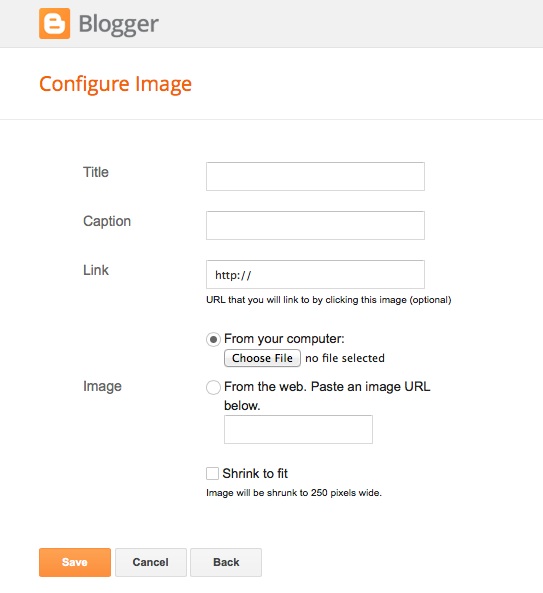Click the From your computer label text
Image resolution: width=543 pixels, height=593 pixels.
284,339
